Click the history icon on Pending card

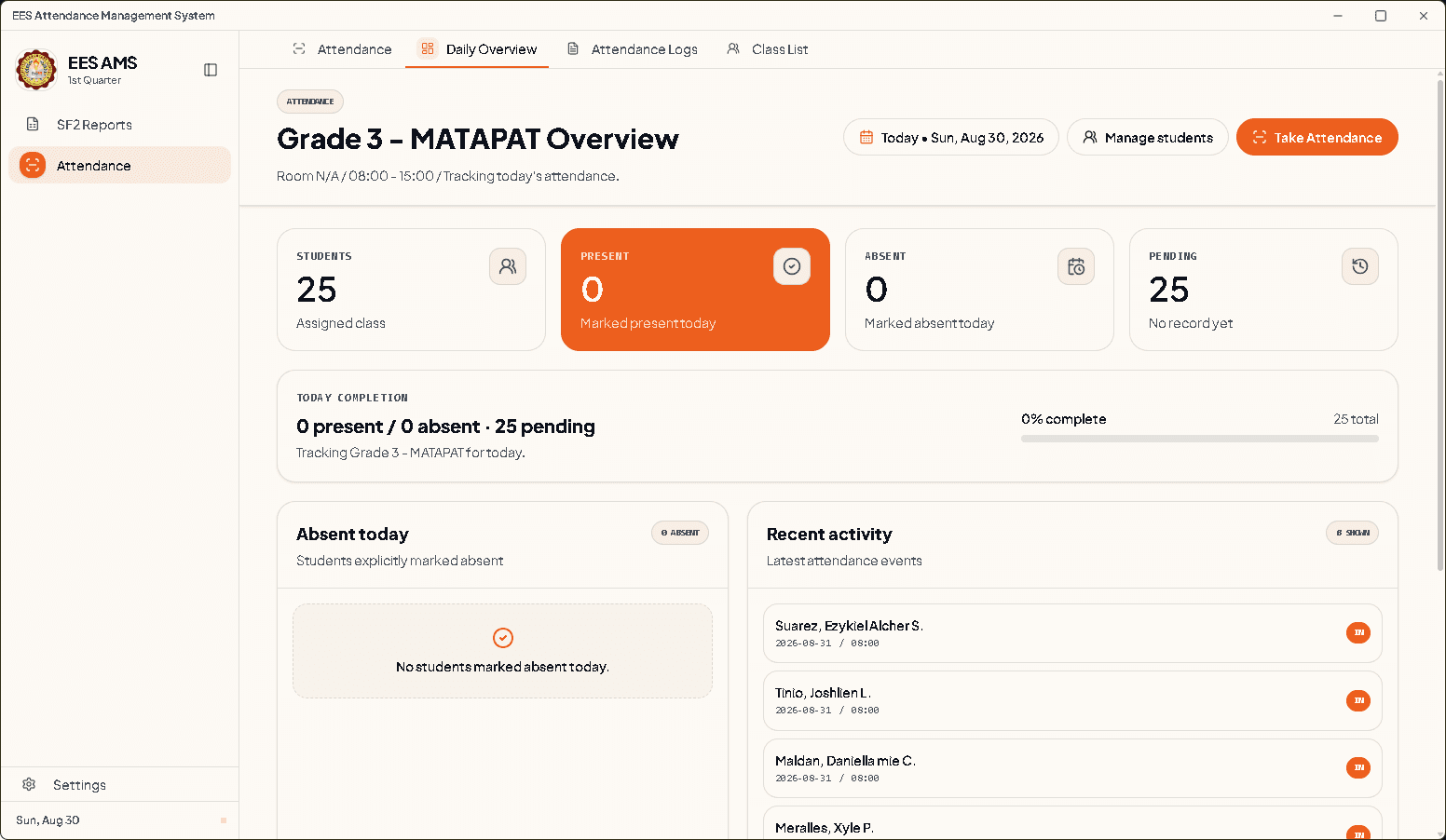1360,266
